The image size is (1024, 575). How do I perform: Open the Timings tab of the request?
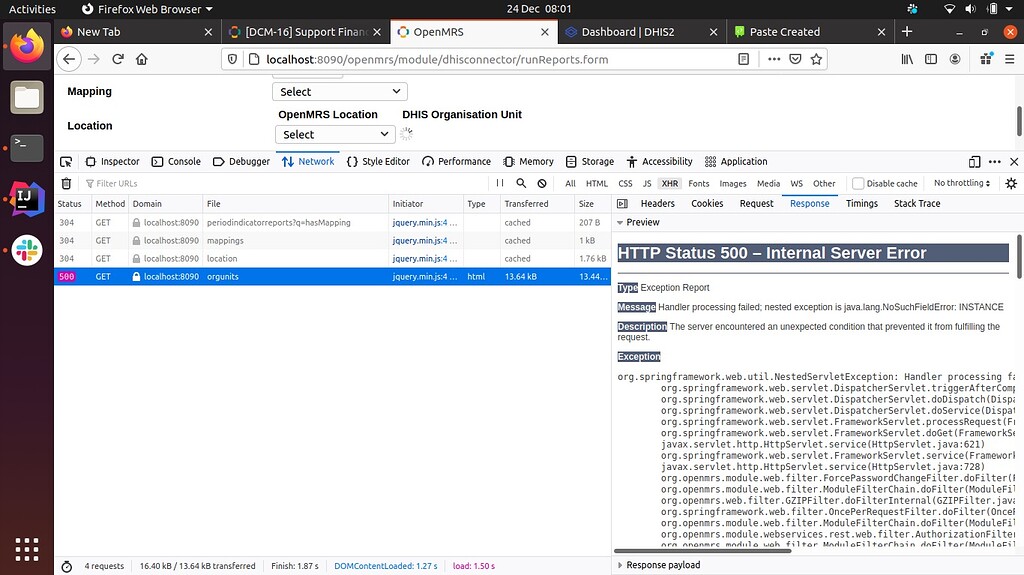(861, 203)
